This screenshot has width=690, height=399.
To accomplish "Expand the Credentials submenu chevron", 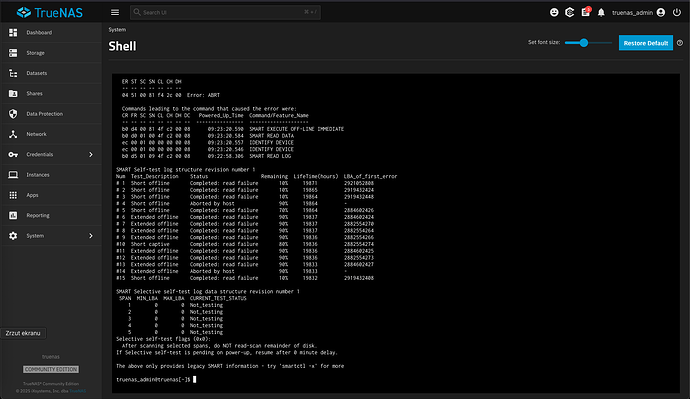I will click(x=91, y=154).
